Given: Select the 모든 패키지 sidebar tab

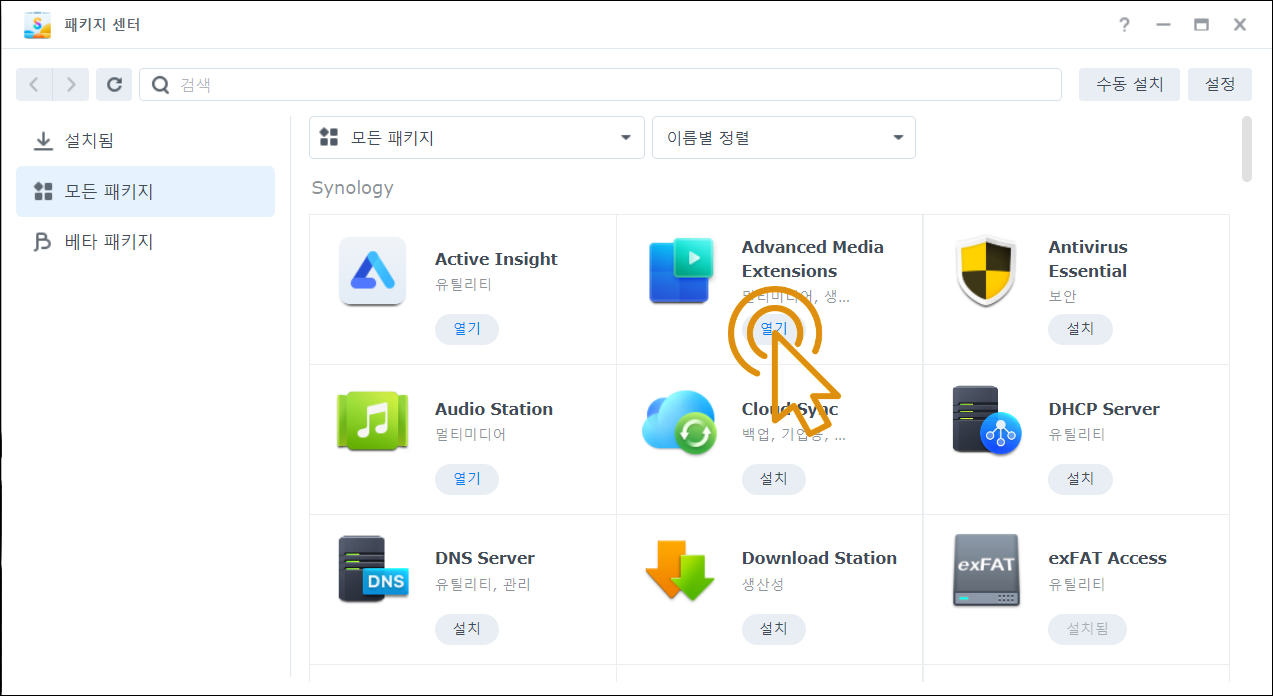Looking at the screenshot, I should 145,191.
